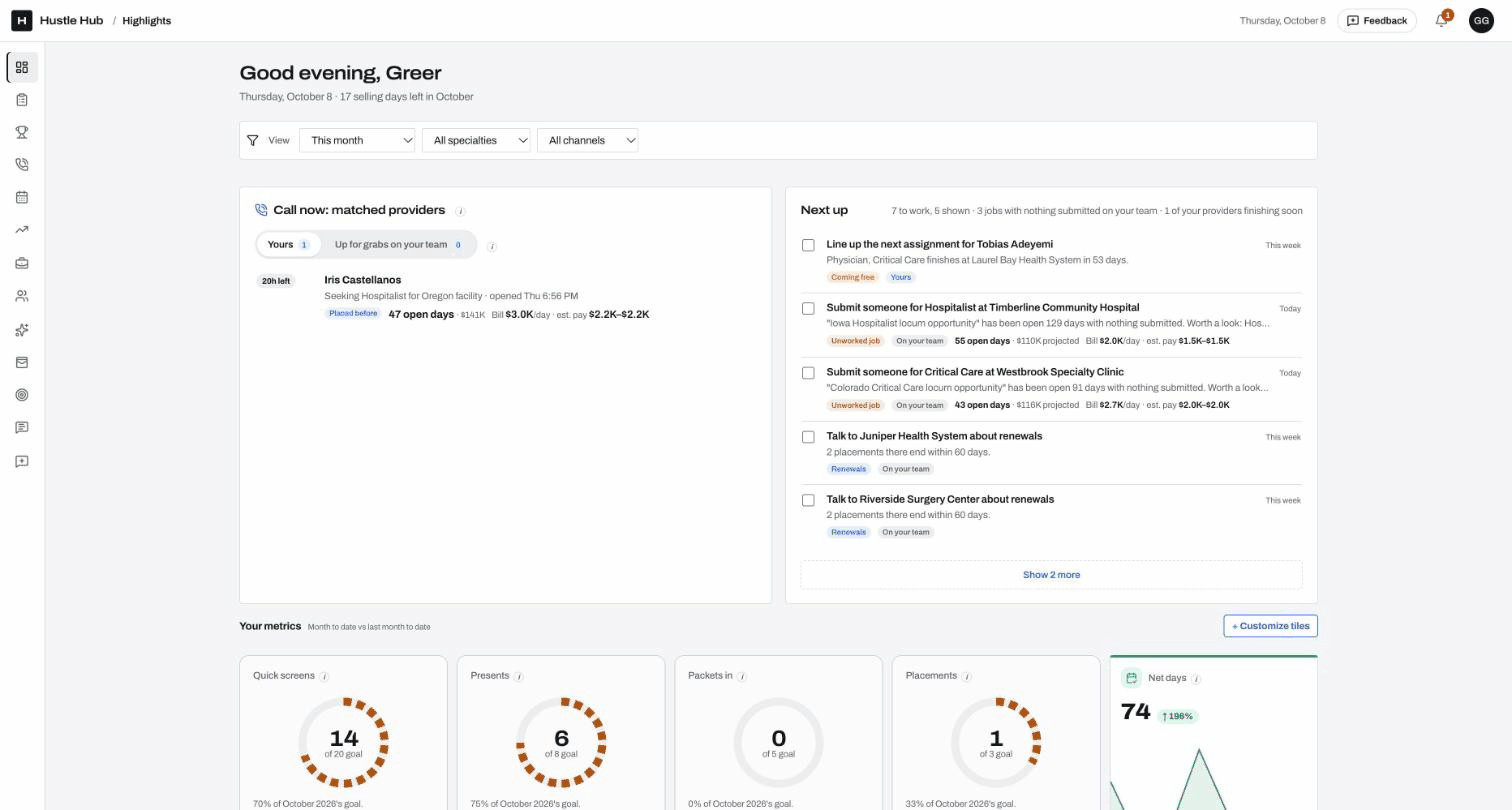Check the Westbrook Specialty Clinic task
This screenshot has width=1512, height=810.
808,373
